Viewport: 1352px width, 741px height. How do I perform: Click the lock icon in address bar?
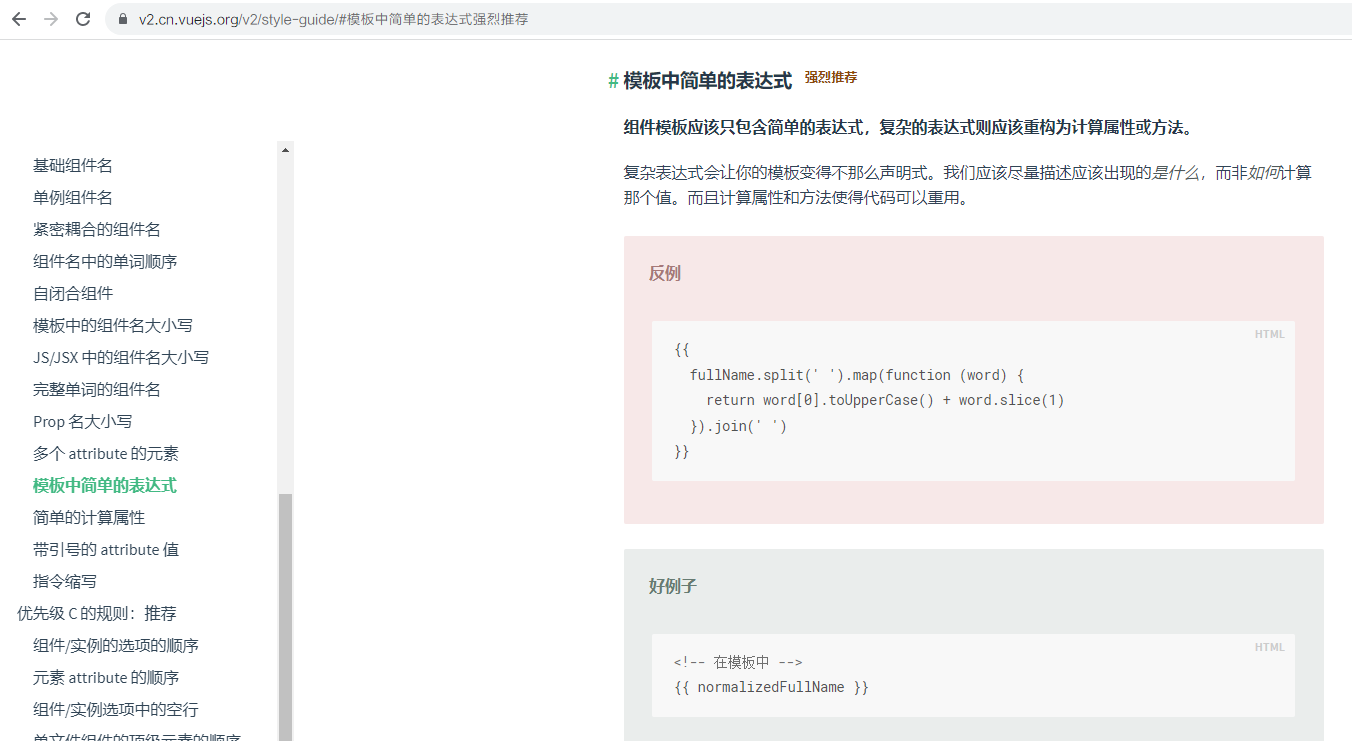(124, 19)
